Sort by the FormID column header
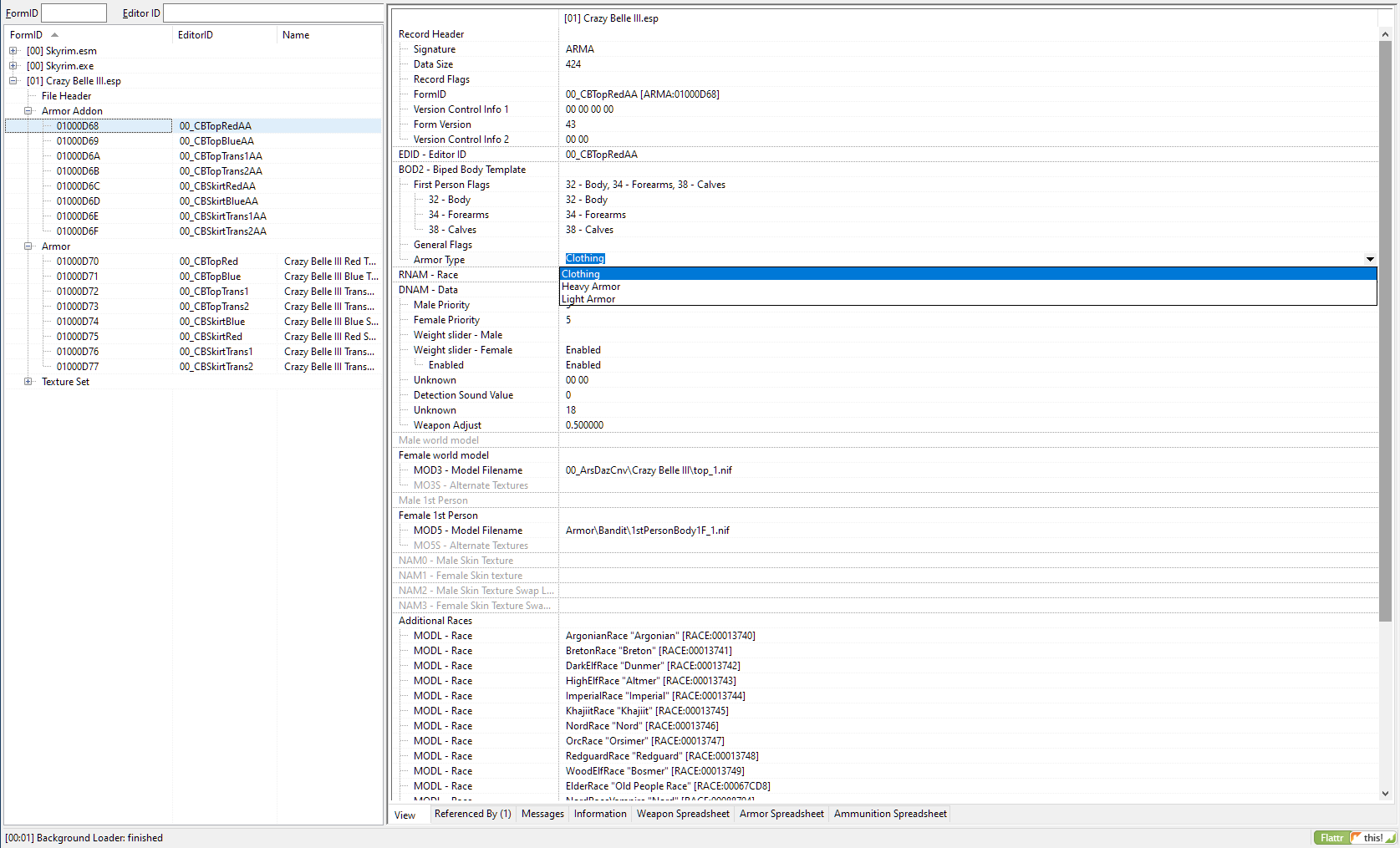Screen dimensions: 1400x848 [89, 35]
